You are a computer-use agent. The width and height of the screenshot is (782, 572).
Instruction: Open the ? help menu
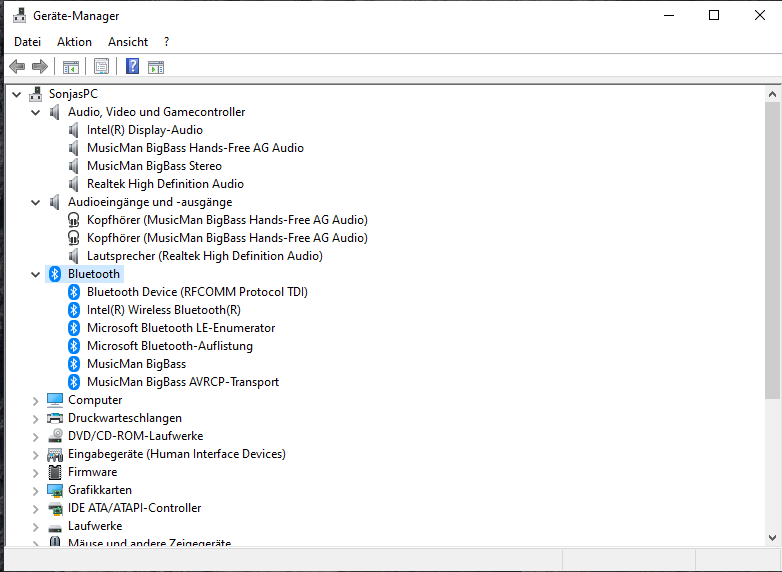click(x=167, y=42)
